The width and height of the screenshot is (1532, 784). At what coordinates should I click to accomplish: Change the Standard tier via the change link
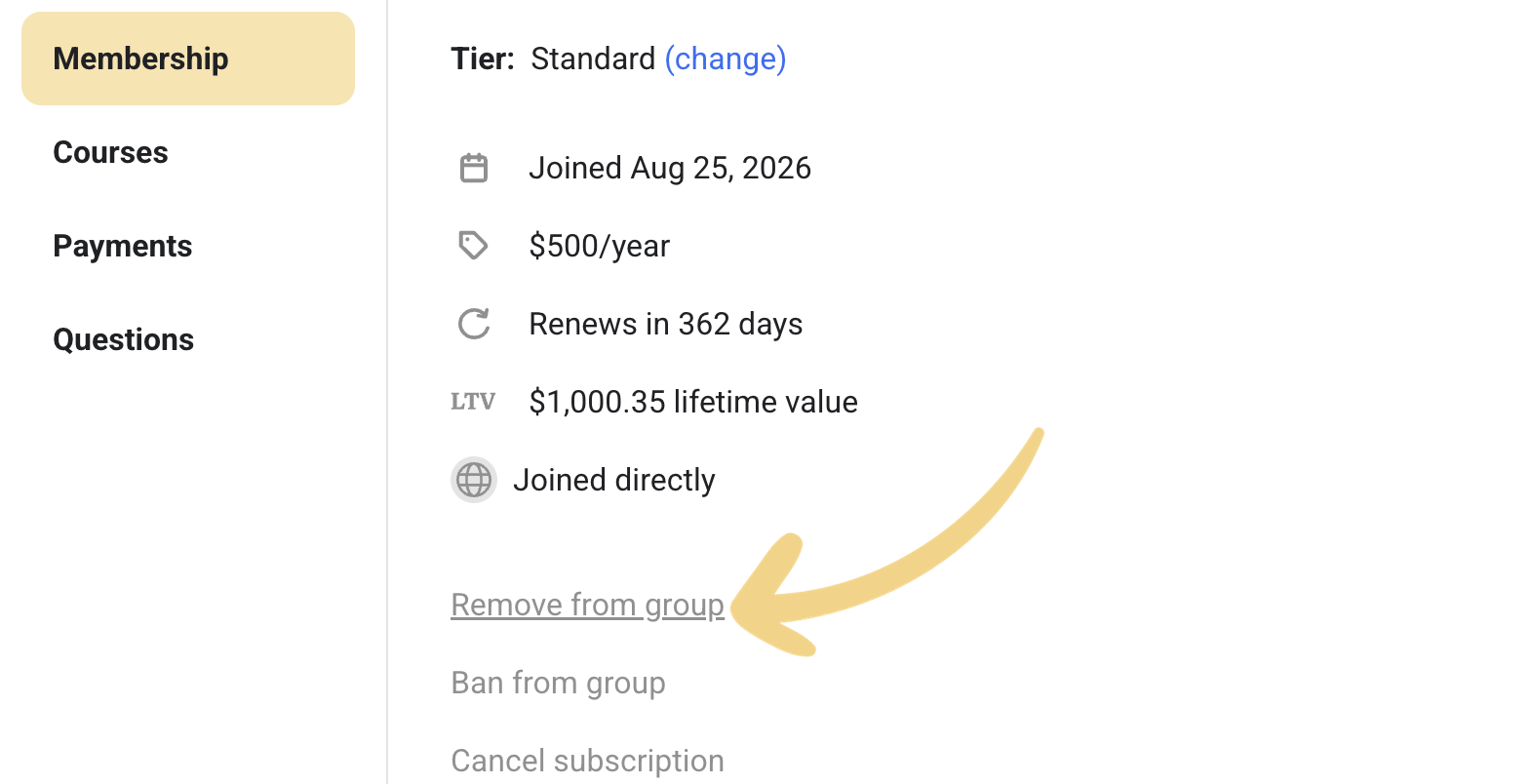(726, 59)
